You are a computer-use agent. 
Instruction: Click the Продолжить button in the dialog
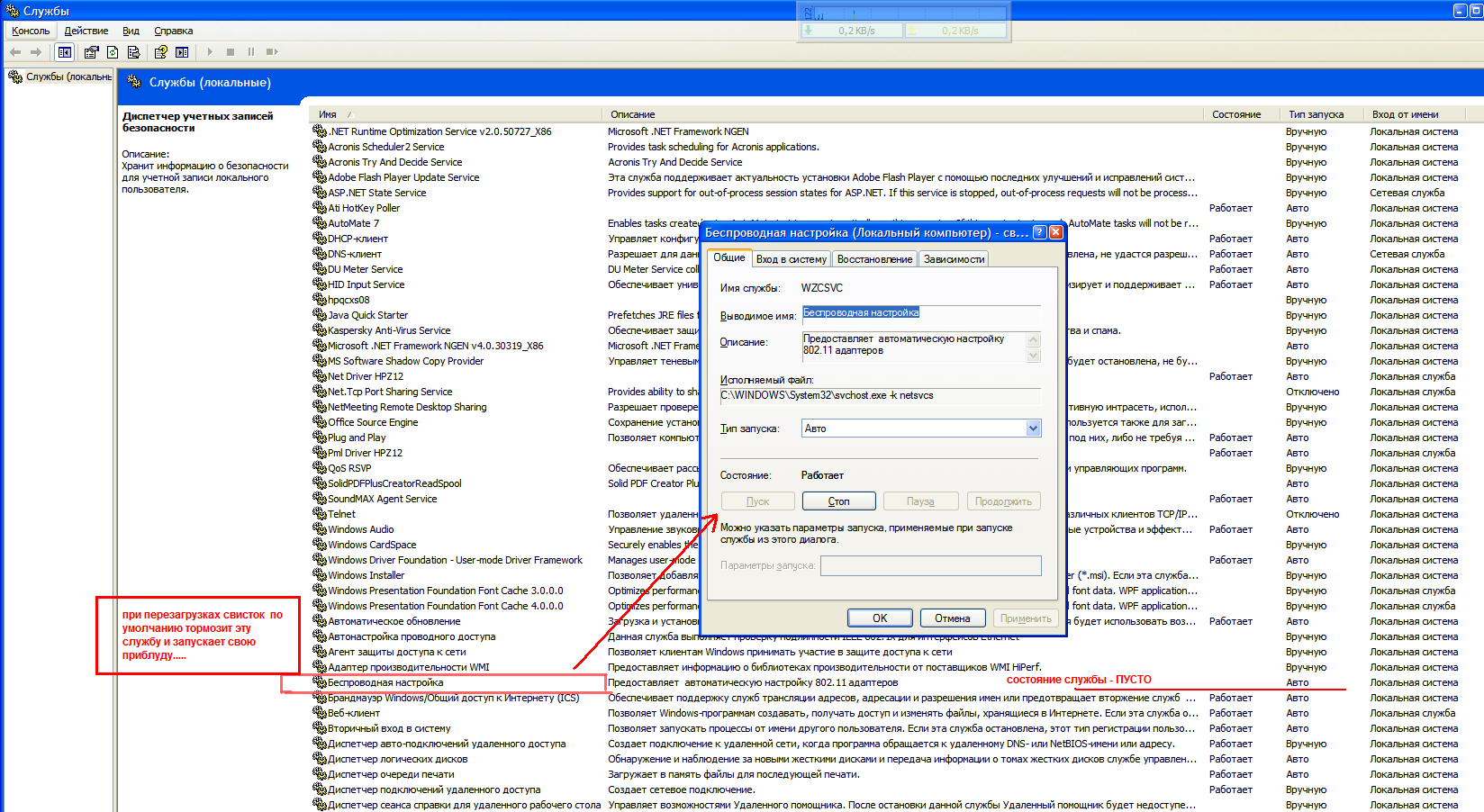1003,501
